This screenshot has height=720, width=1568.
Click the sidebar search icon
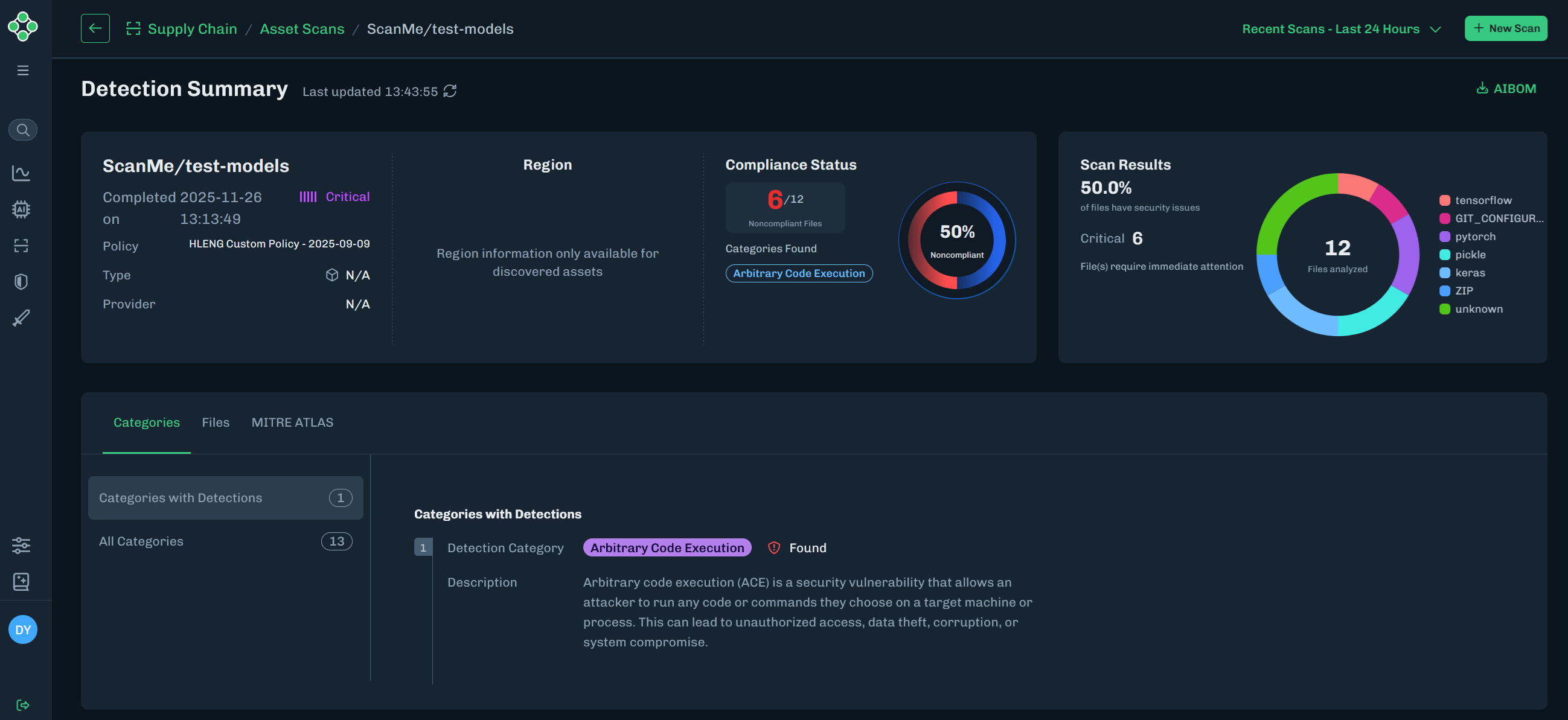click(x=22, y=130)
